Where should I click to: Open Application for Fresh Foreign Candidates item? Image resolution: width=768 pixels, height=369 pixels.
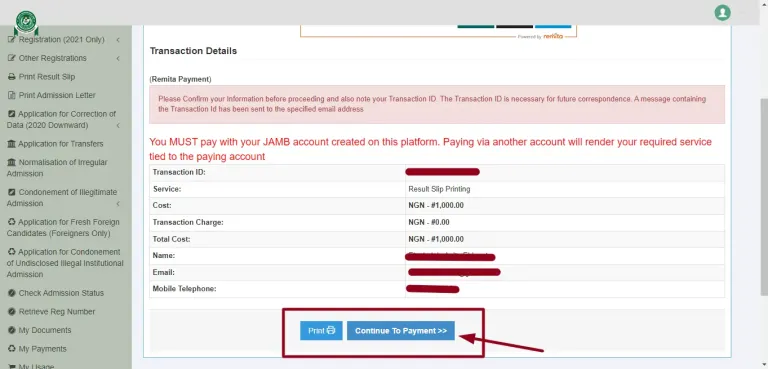pyautogui.click(x=63, y=227)
